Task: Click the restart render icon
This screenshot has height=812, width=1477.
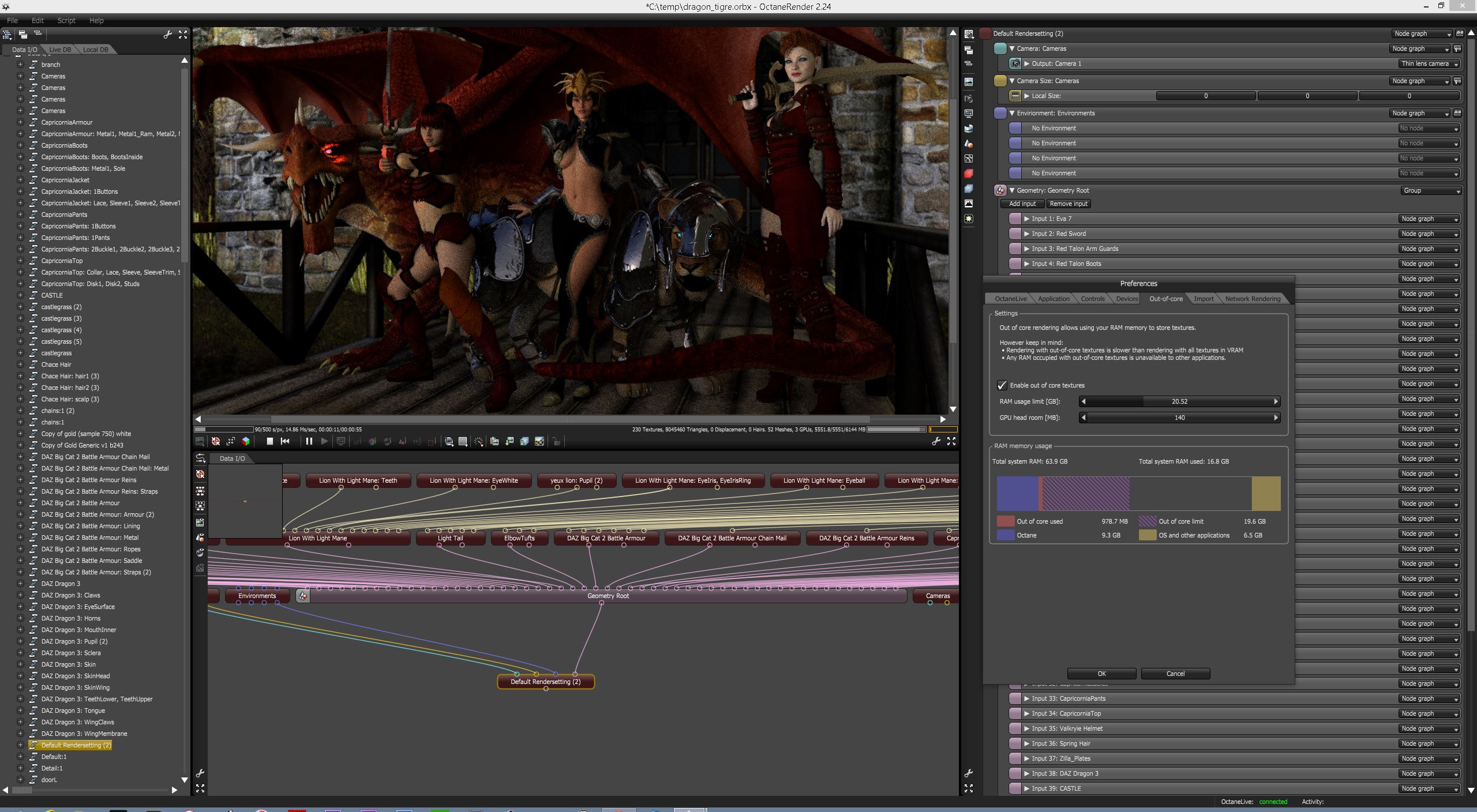Action: (285, 441)
